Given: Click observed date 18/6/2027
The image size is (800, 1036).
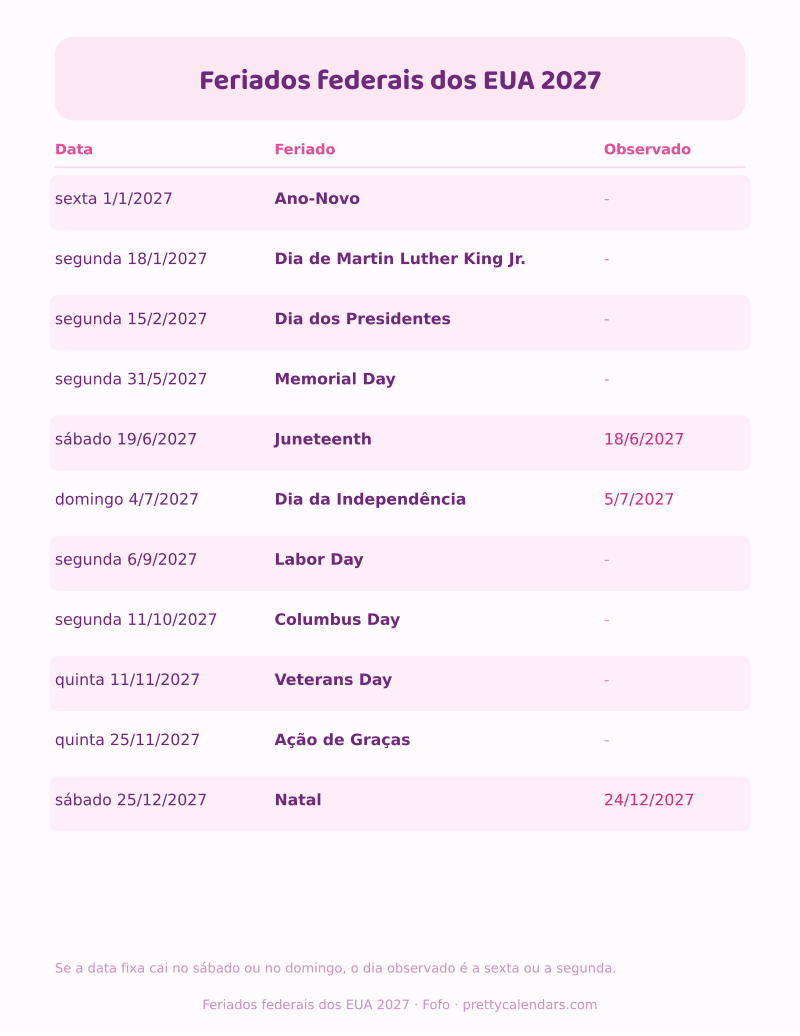Looking at the screenshot, I should click(643, 439).
